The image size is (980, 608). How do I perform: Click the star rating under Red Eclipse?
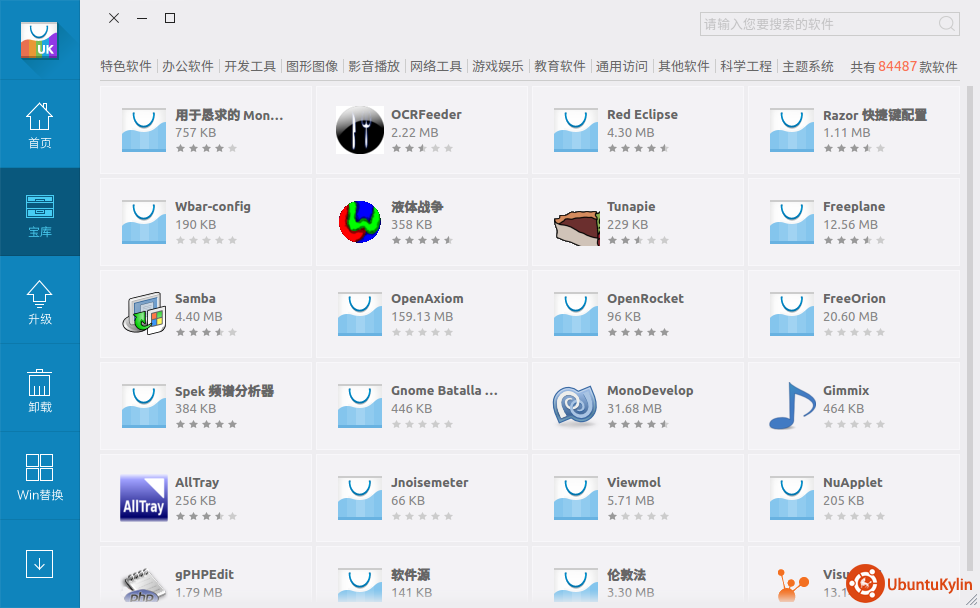[x=638, y=148]
